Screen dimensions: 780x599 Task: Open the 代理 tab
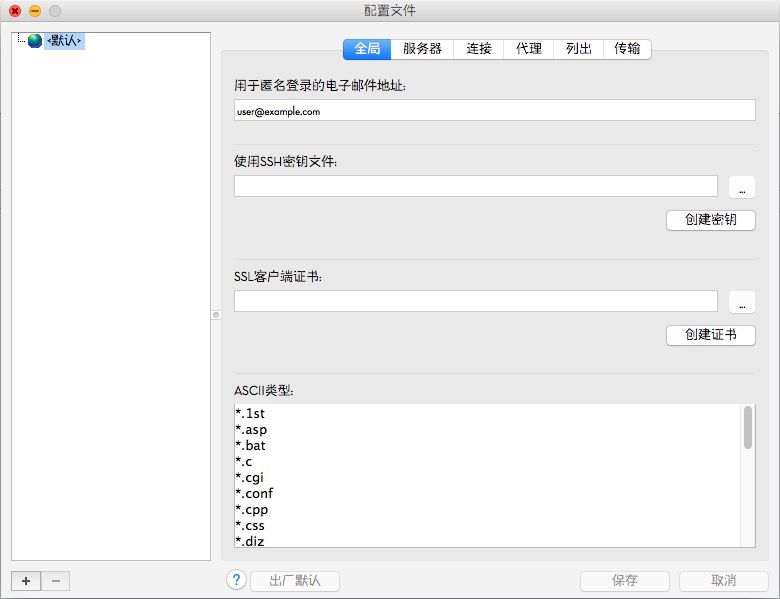tap(528, 49)
